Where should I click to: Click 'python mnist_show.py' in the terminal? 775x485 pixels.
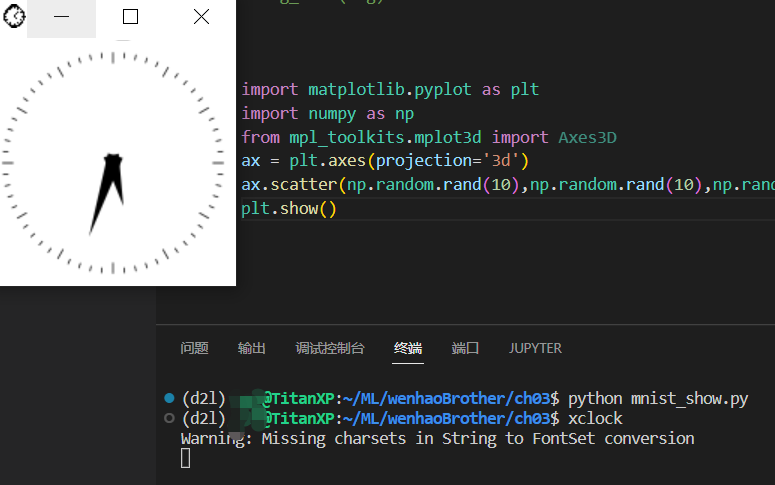(x=658, y=398)
